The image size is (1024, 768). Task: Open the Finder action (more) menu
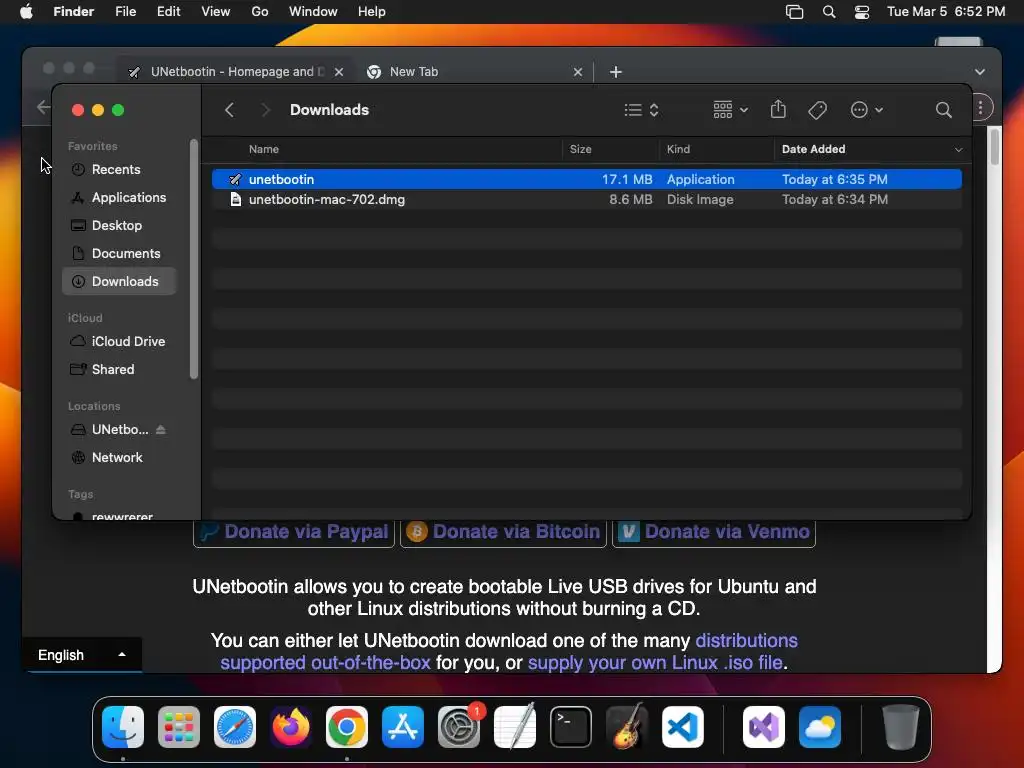point(867,110)
